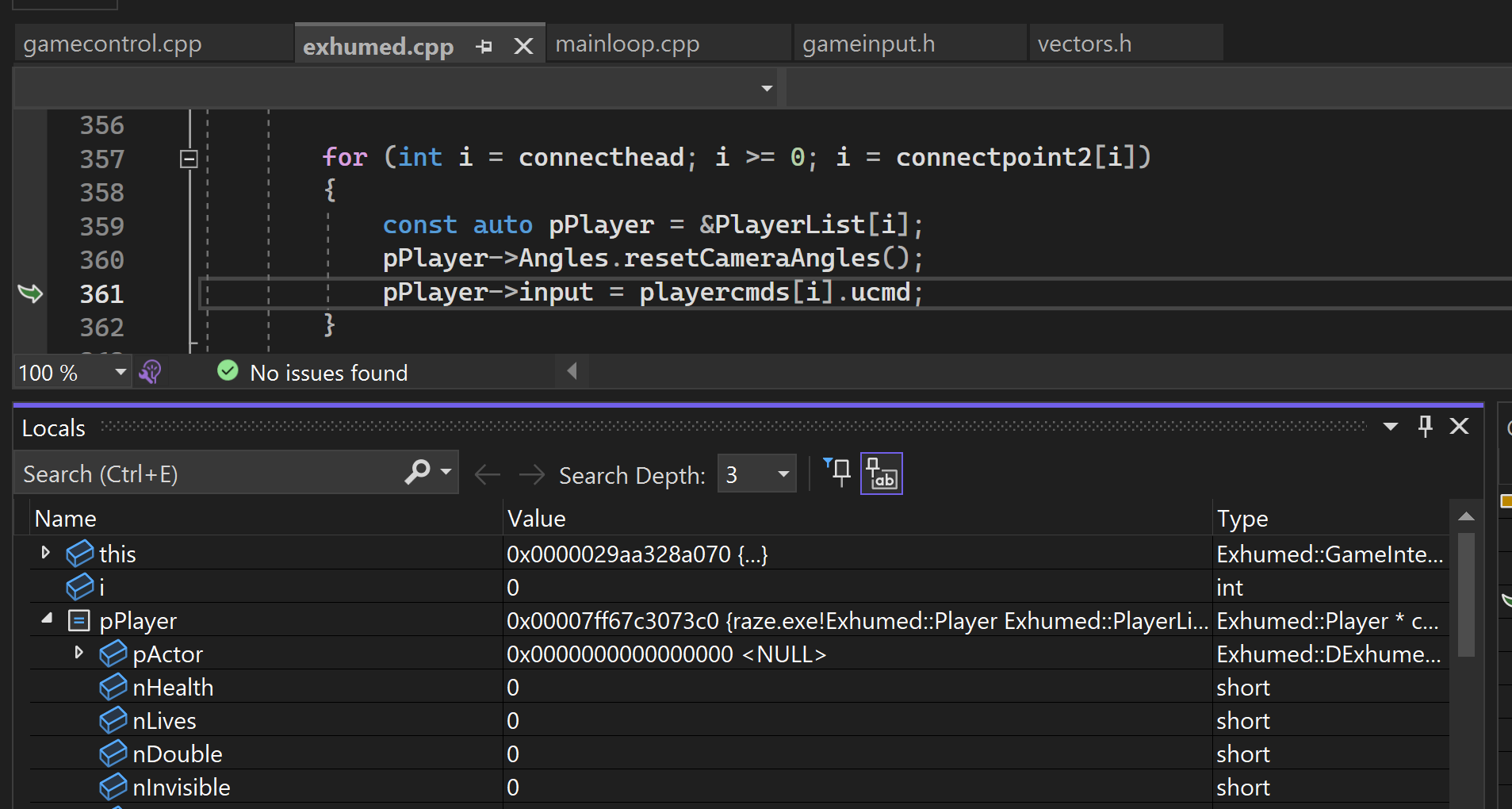Open the code cleanup brush icon

pos(151,371)
